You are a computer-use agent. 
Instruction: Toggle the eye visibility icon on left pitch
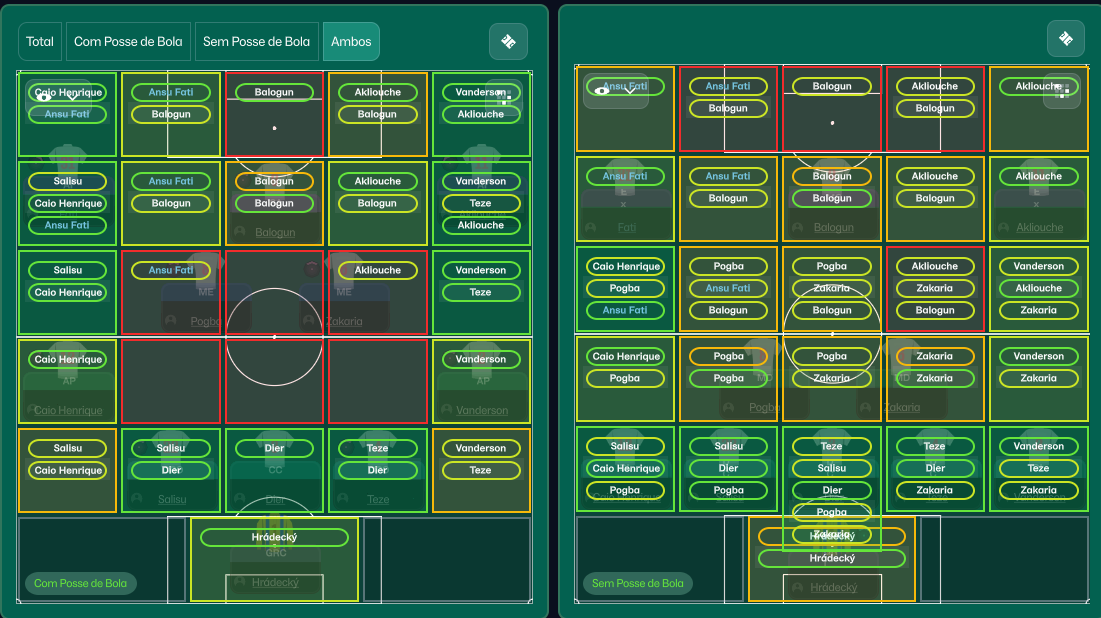coord(44,96)
